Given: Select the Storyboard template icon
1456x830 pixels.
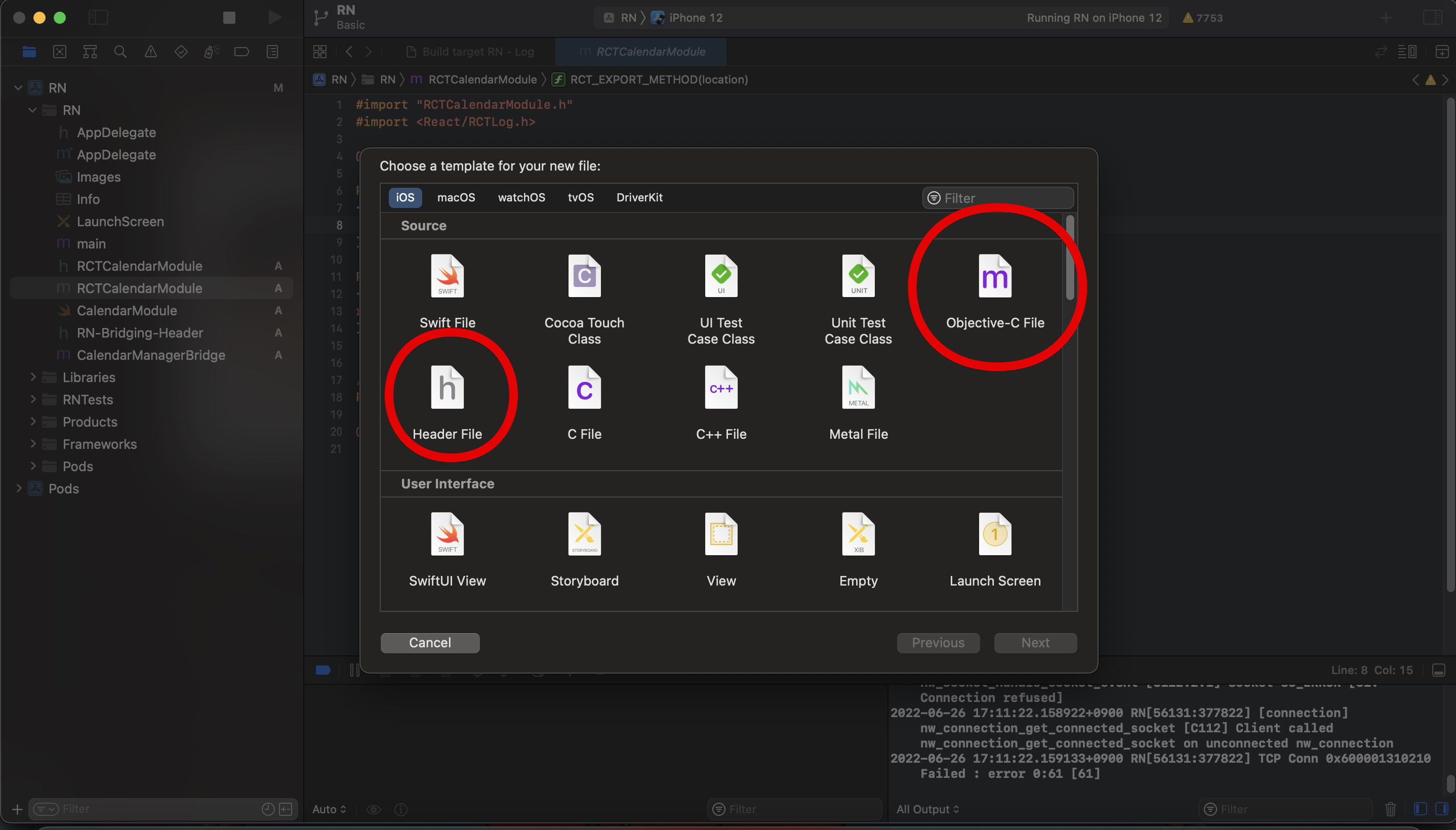Looking at the screenshot, I should pyautogui.click(x=584, y=534).
